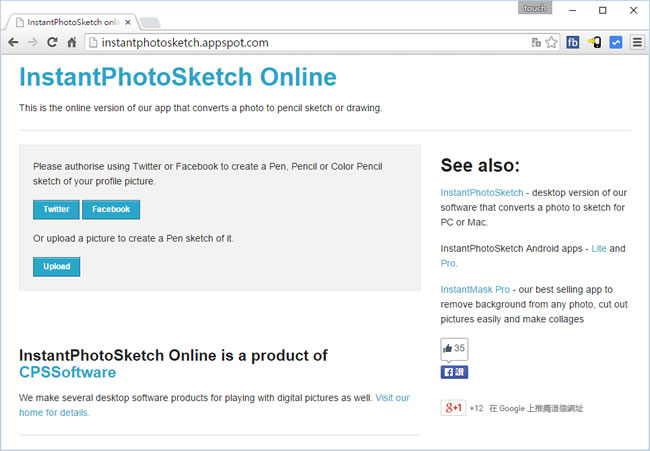The image size is (650, 451).
Task: Open the InstantMask Pro link
Action: coord(475,289)
